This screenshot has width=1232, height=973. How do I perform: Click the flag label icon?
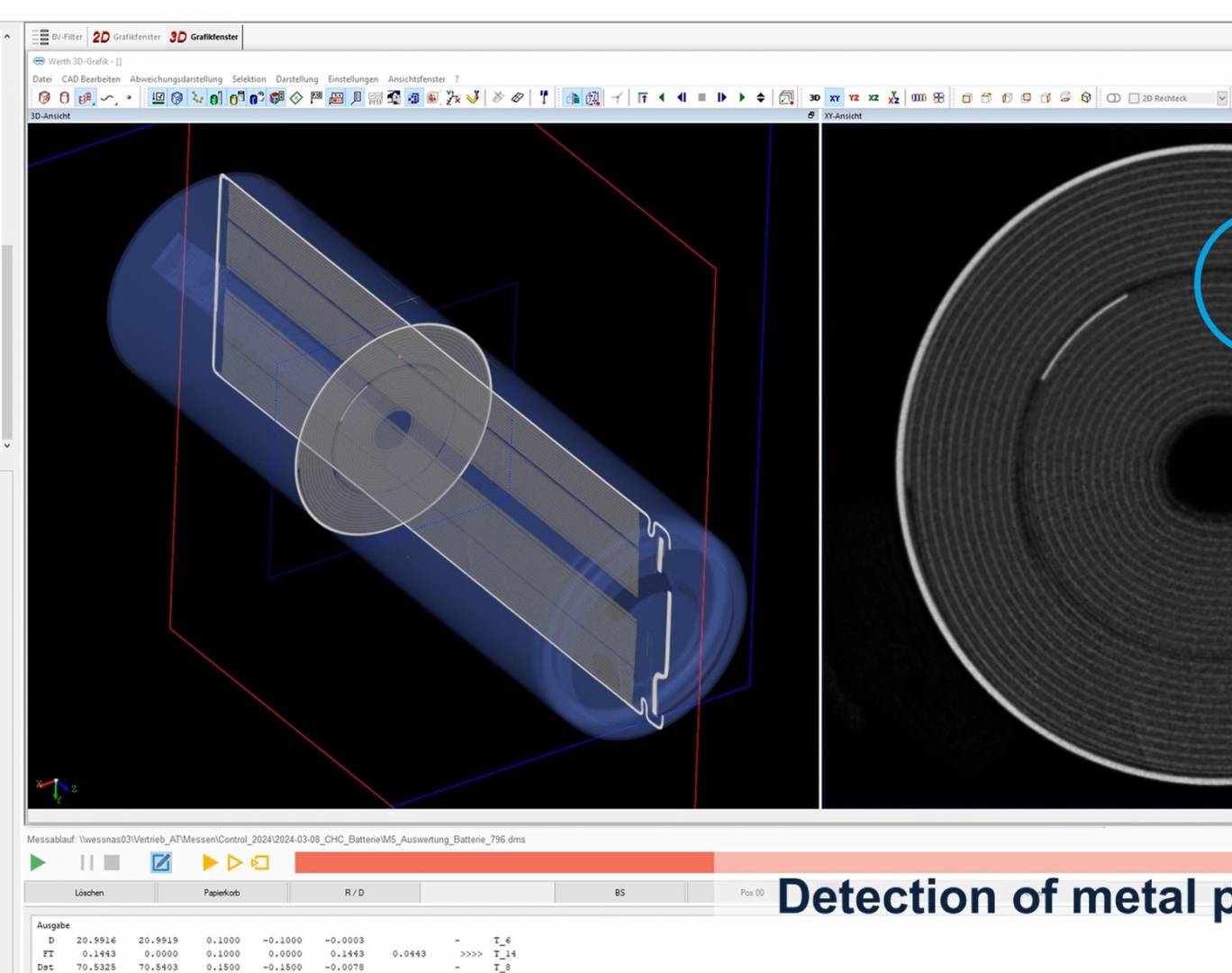point(316,97)
